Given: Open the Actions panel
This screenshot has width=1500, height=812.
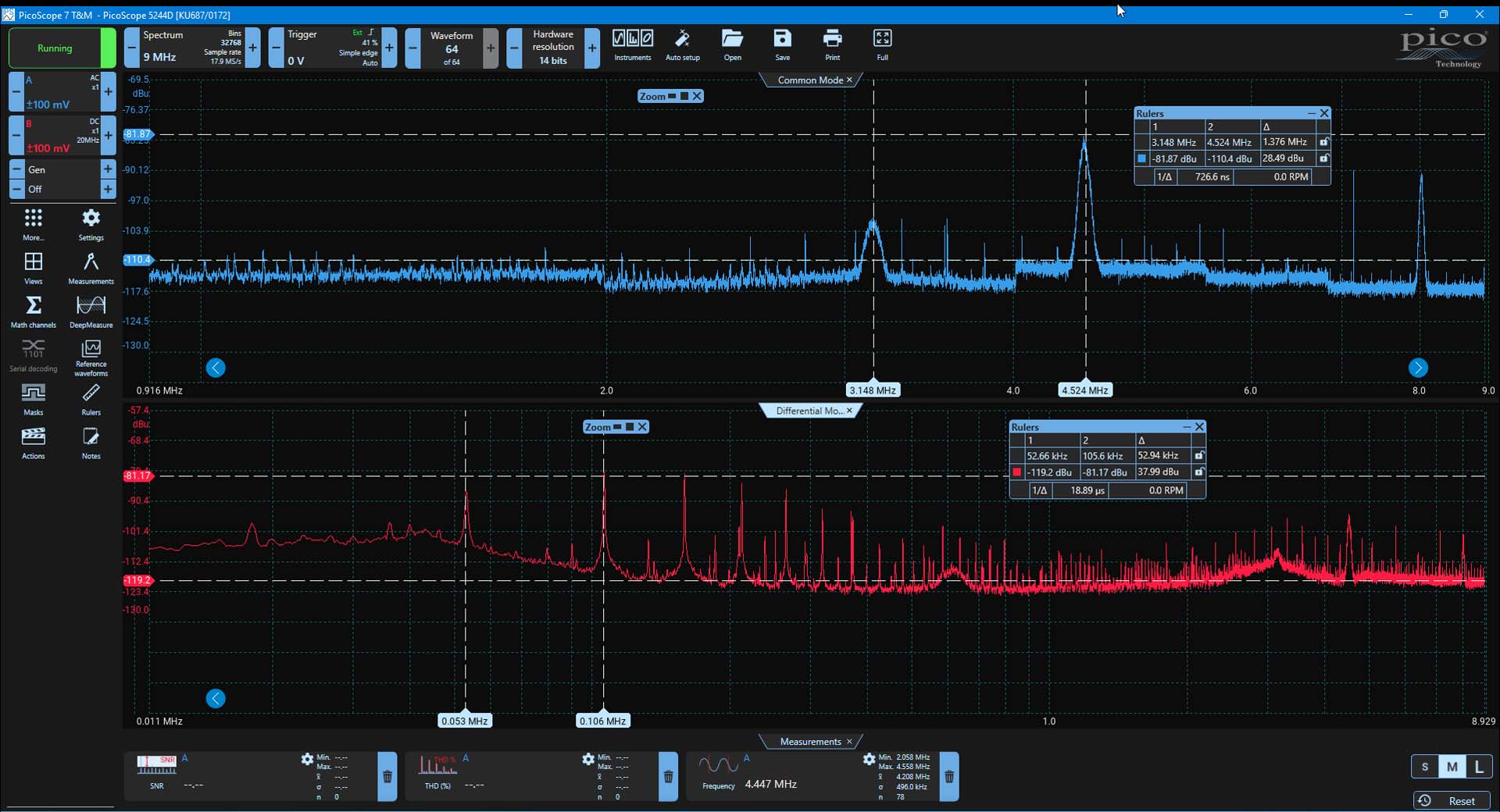Looking at the screenshot, I should (x=34, y=443).
